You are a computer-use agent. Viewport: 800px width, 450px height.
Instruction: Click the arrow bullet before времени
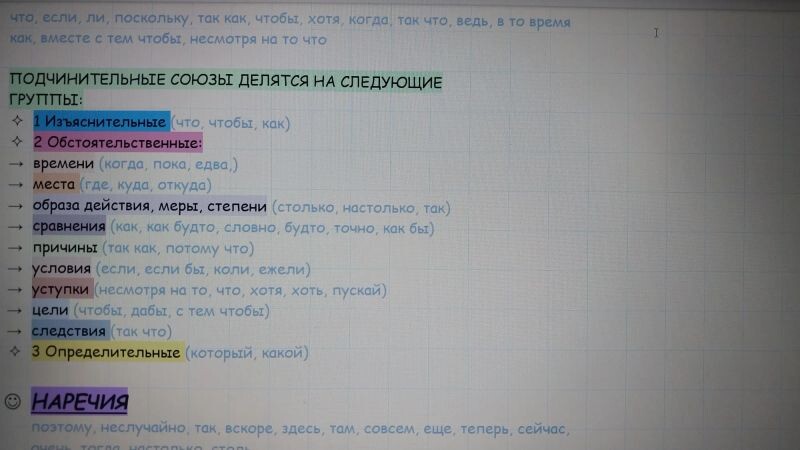tap(15, 164)
